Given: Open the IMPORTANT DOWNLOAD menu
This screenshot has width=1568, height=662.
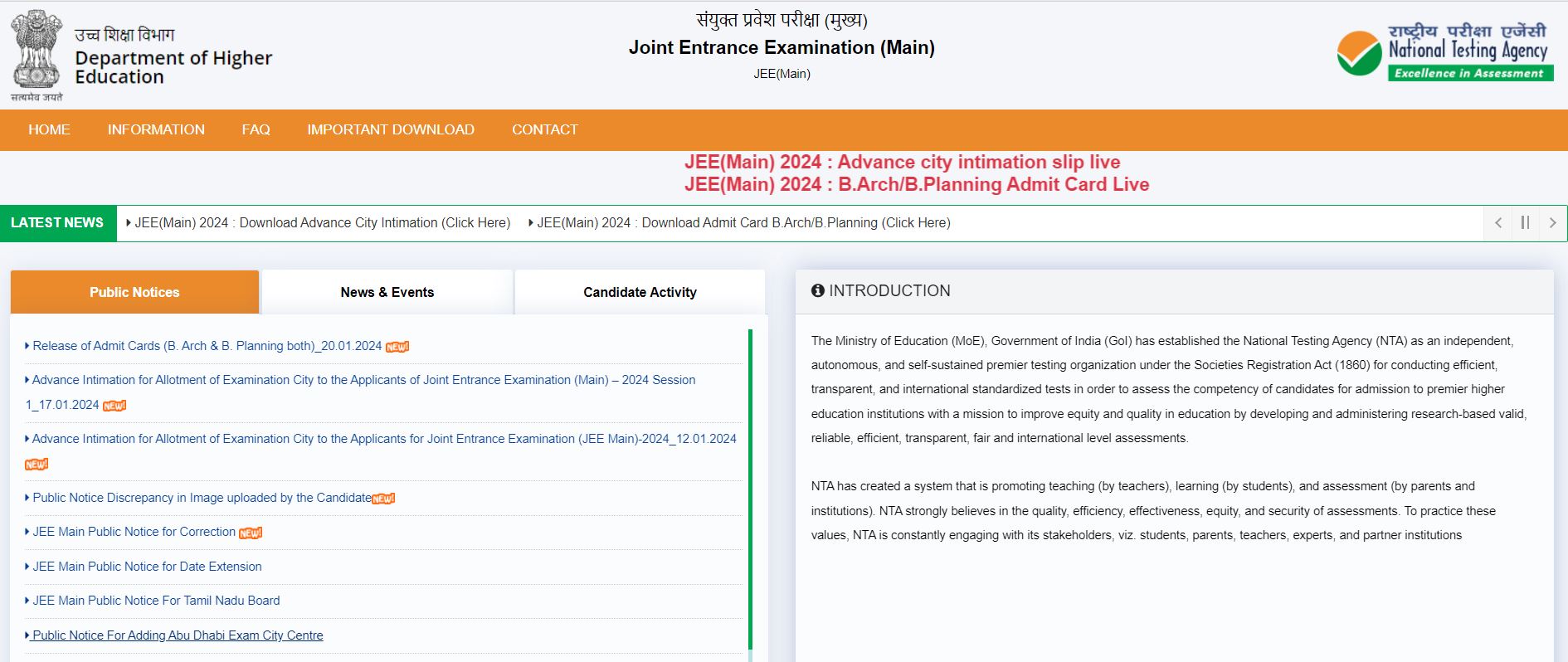Looking at the screenshot, I should click(391, 129).
